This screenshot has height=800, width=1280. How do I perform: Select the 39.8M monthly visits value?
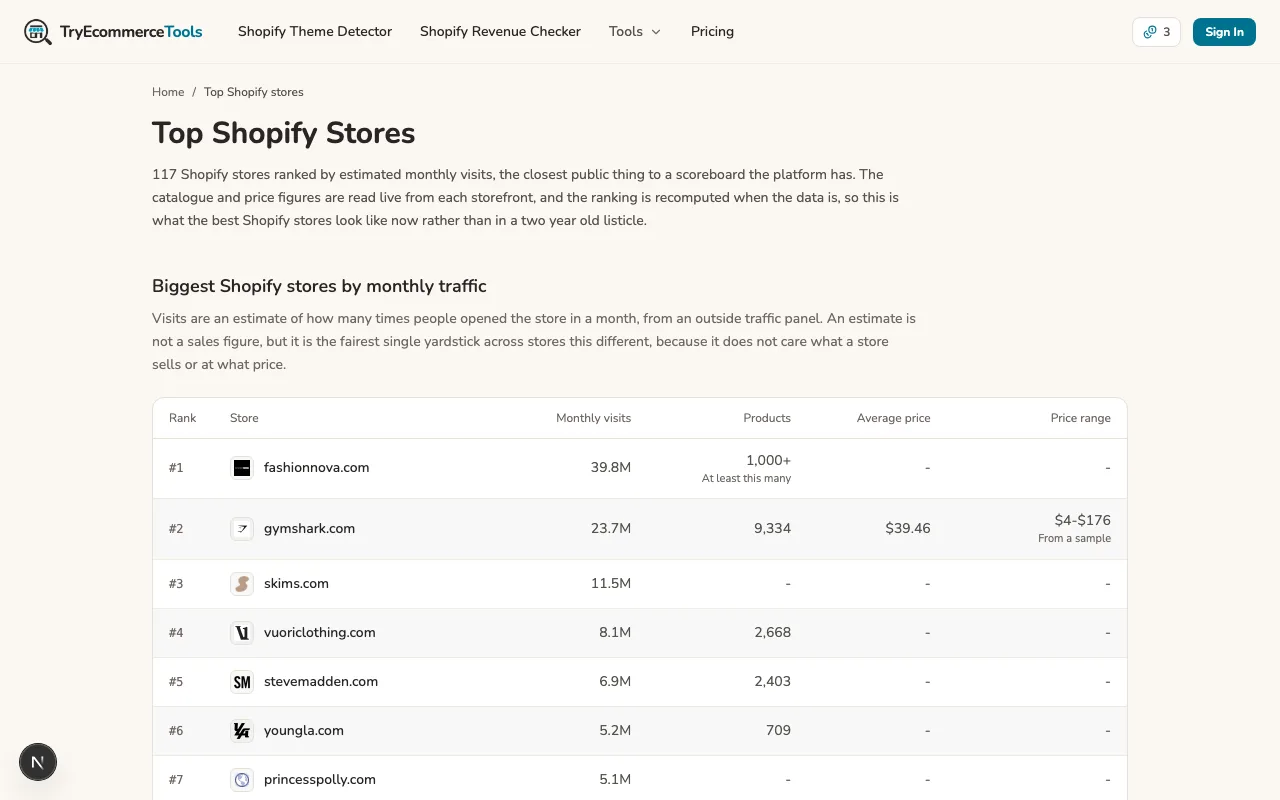(x=610, y=468)
